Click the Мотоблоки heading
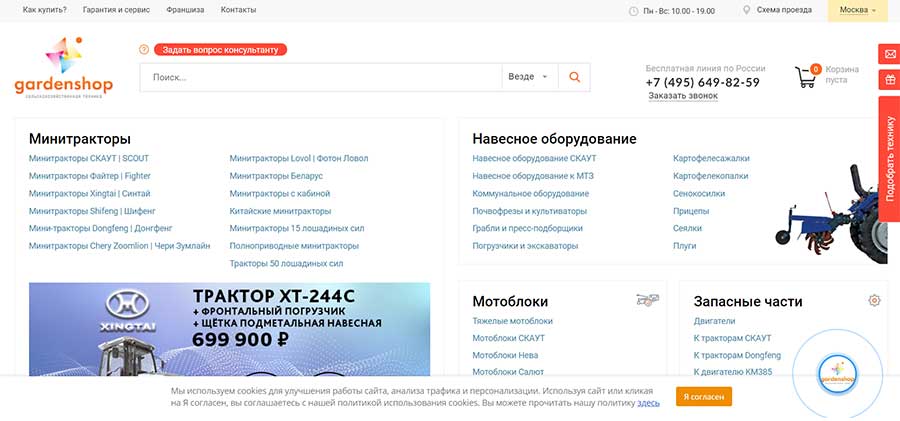This screenshot has height=421, width=900. click(510, 302)
